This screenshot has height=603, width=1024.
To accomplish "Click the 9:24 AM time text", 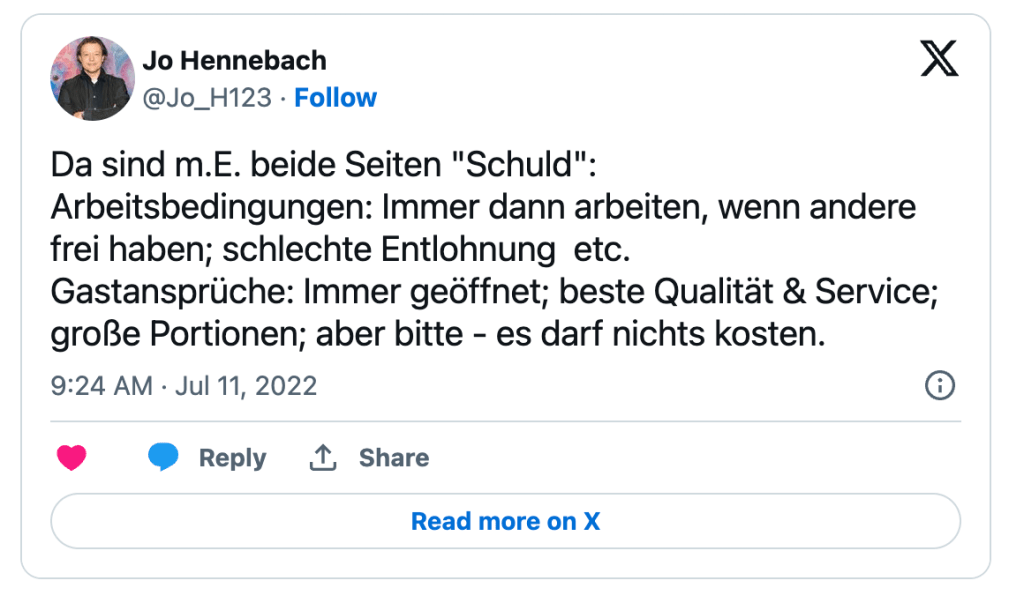I will [101, 386].
